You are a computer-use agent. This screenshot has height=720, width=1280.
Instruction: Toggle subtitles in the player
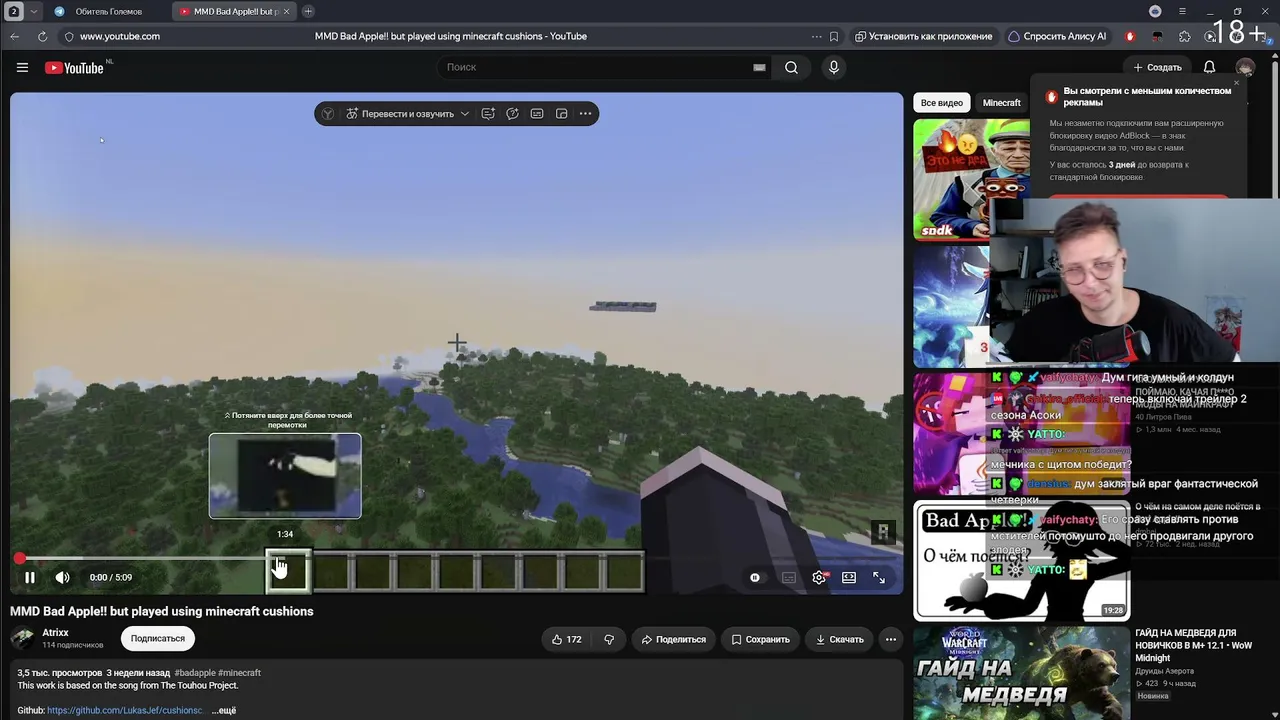click(789, 577)
